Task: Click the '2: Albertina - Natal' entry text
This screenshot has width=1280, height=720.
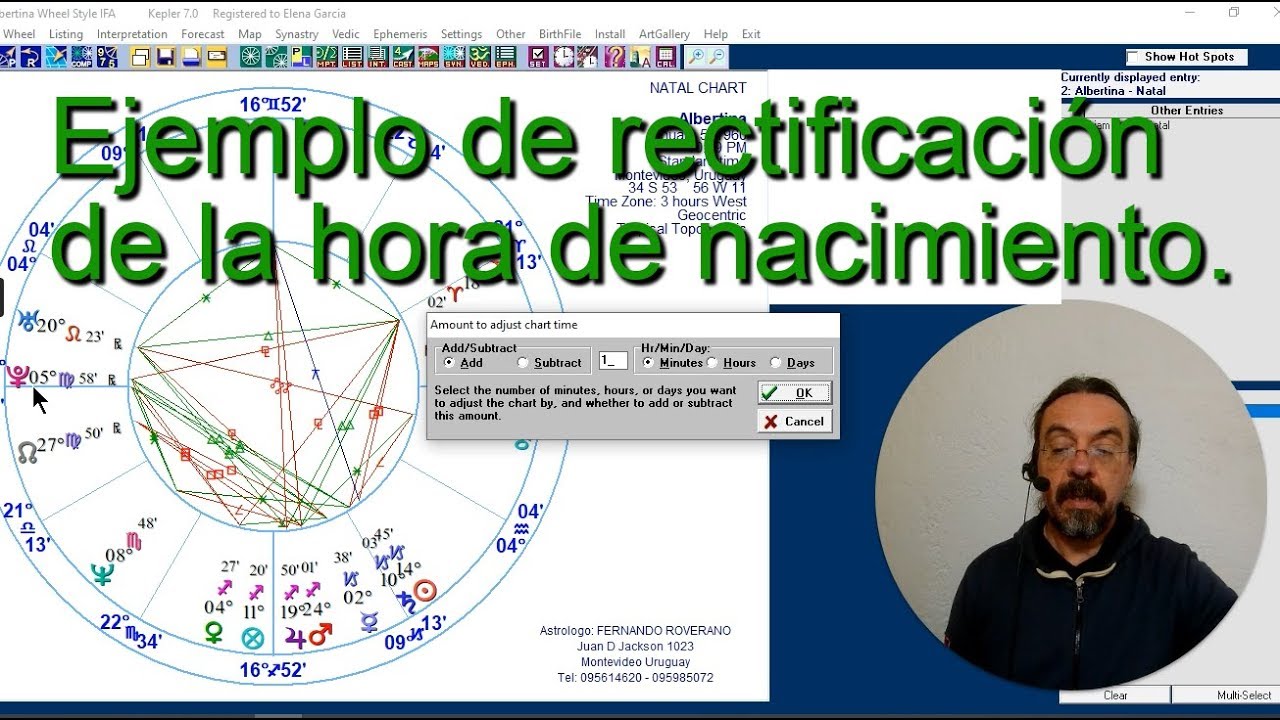Action: click(x=1113, y=91)
